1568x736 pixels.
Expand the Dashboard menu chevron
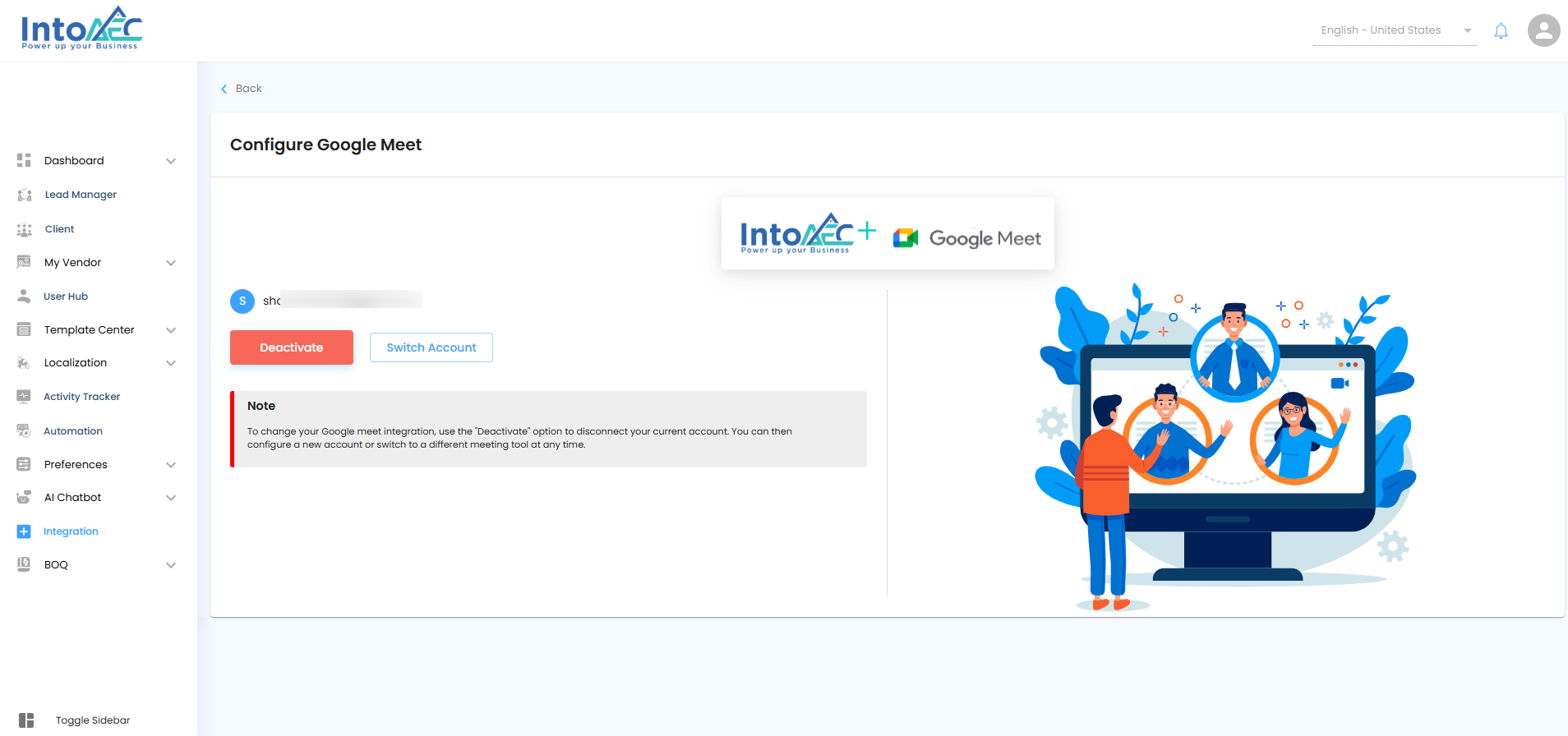171,161
